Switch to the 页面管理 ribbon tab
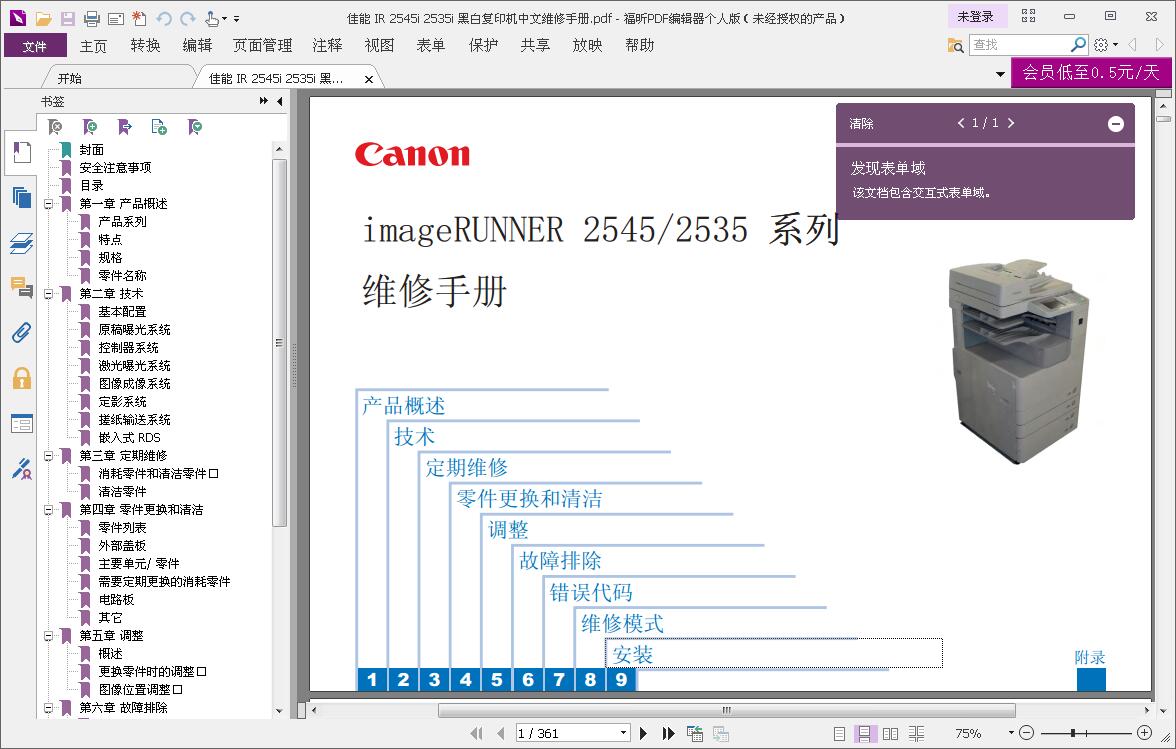The image size is (1176, 749). pos(262,45)
